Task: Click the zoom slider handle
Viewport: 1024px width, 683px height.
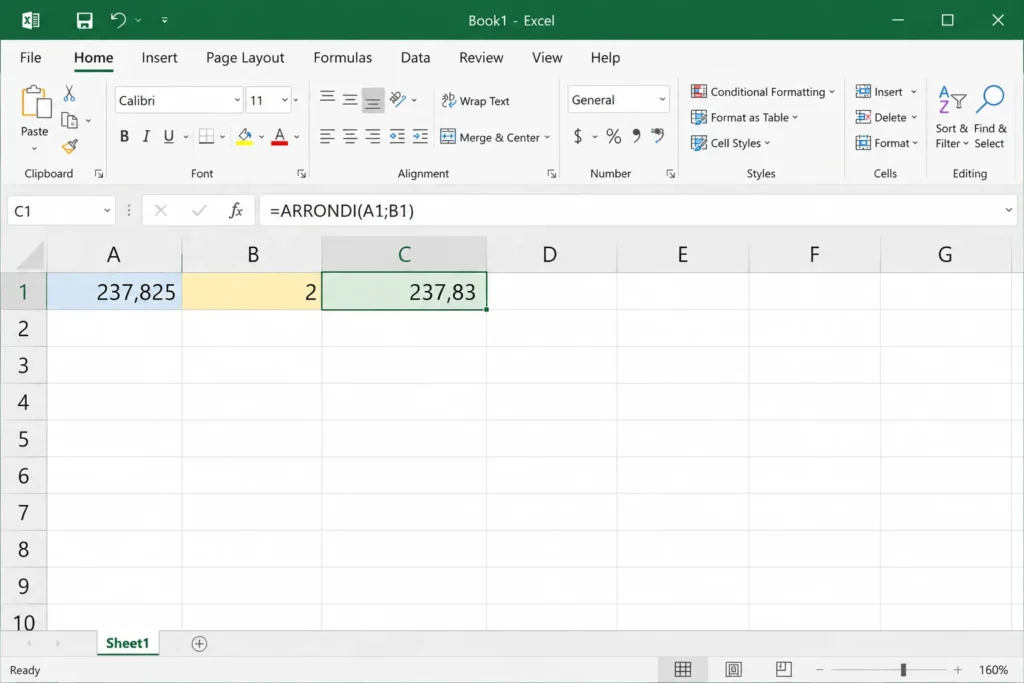Action: (x=903, y=670)
